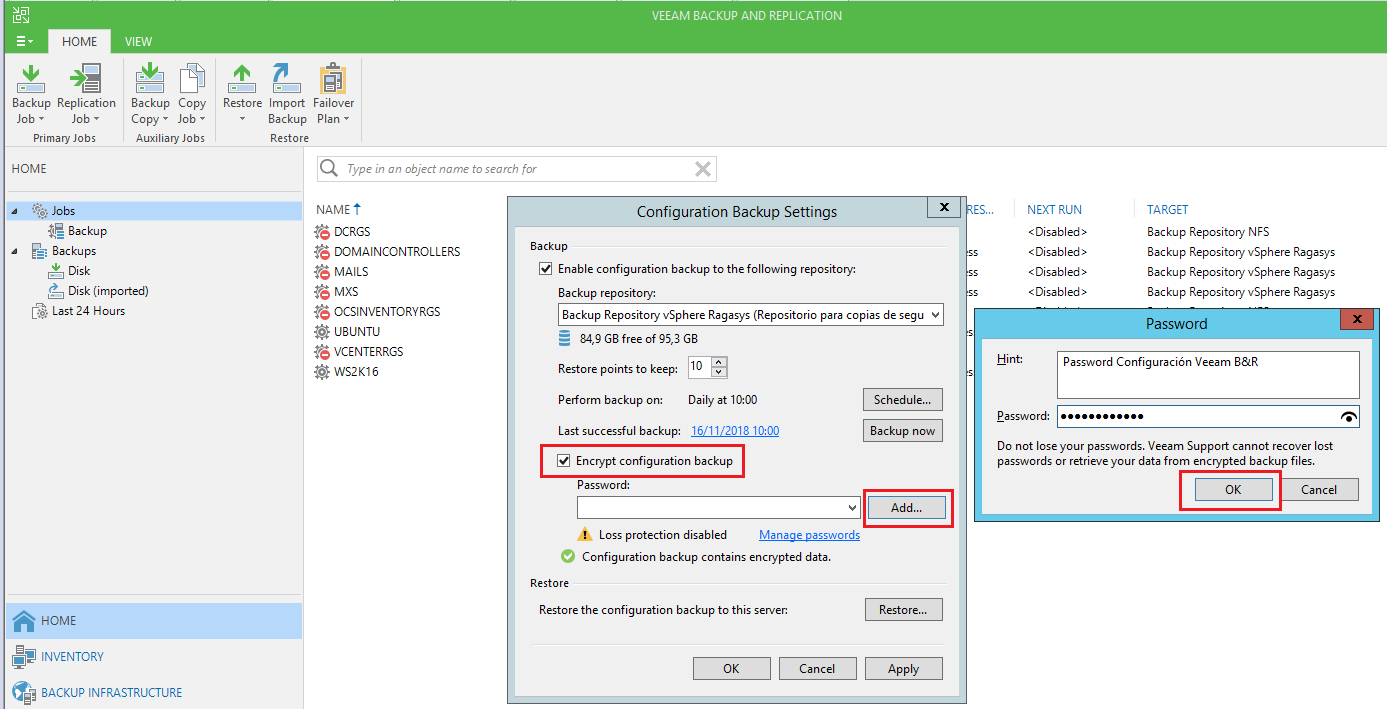The height and width of the screenshot is (709, 1387).
Task: Toggle Encrypt configuration backup option
Action: (x=566, y=461)
